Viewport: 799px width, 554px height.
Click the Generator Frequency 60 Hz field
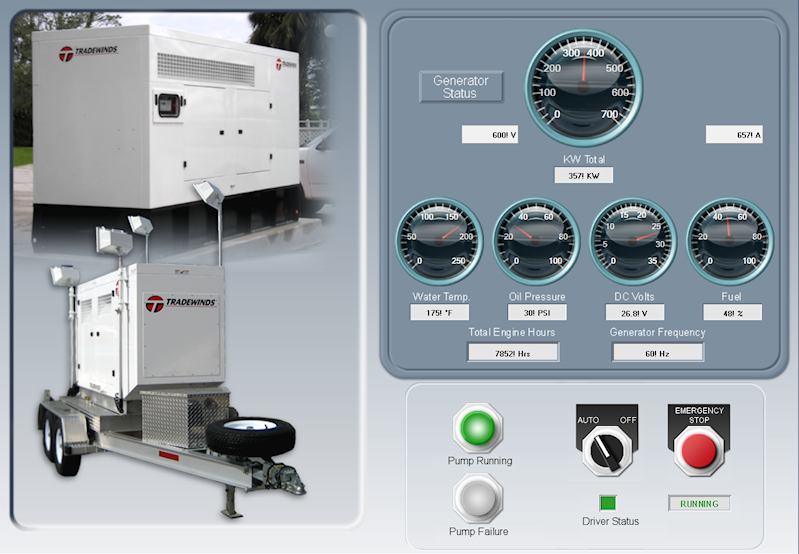657,352
